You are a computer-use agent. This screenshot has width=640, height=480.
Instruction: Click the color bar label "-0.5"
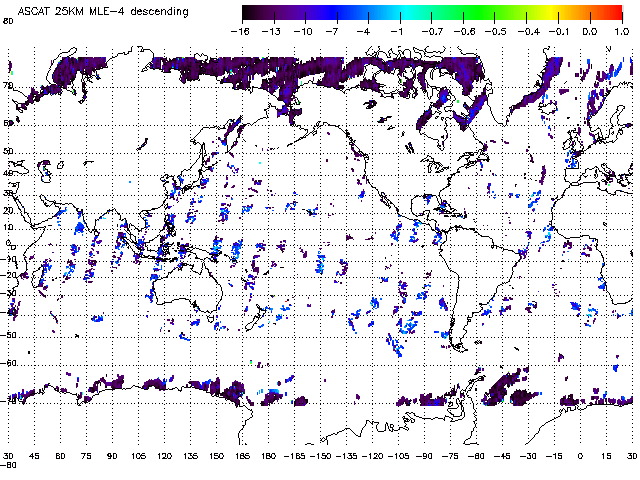point(495,31)
